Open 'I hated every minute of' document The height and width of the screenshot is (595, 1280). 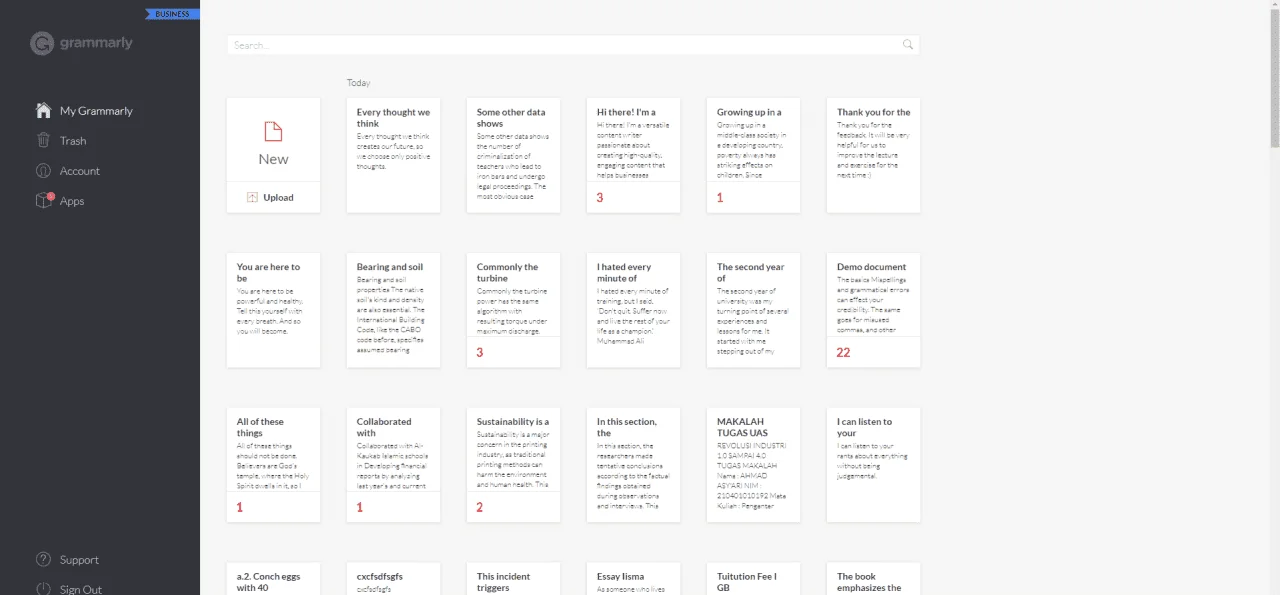tap(633, 310)
